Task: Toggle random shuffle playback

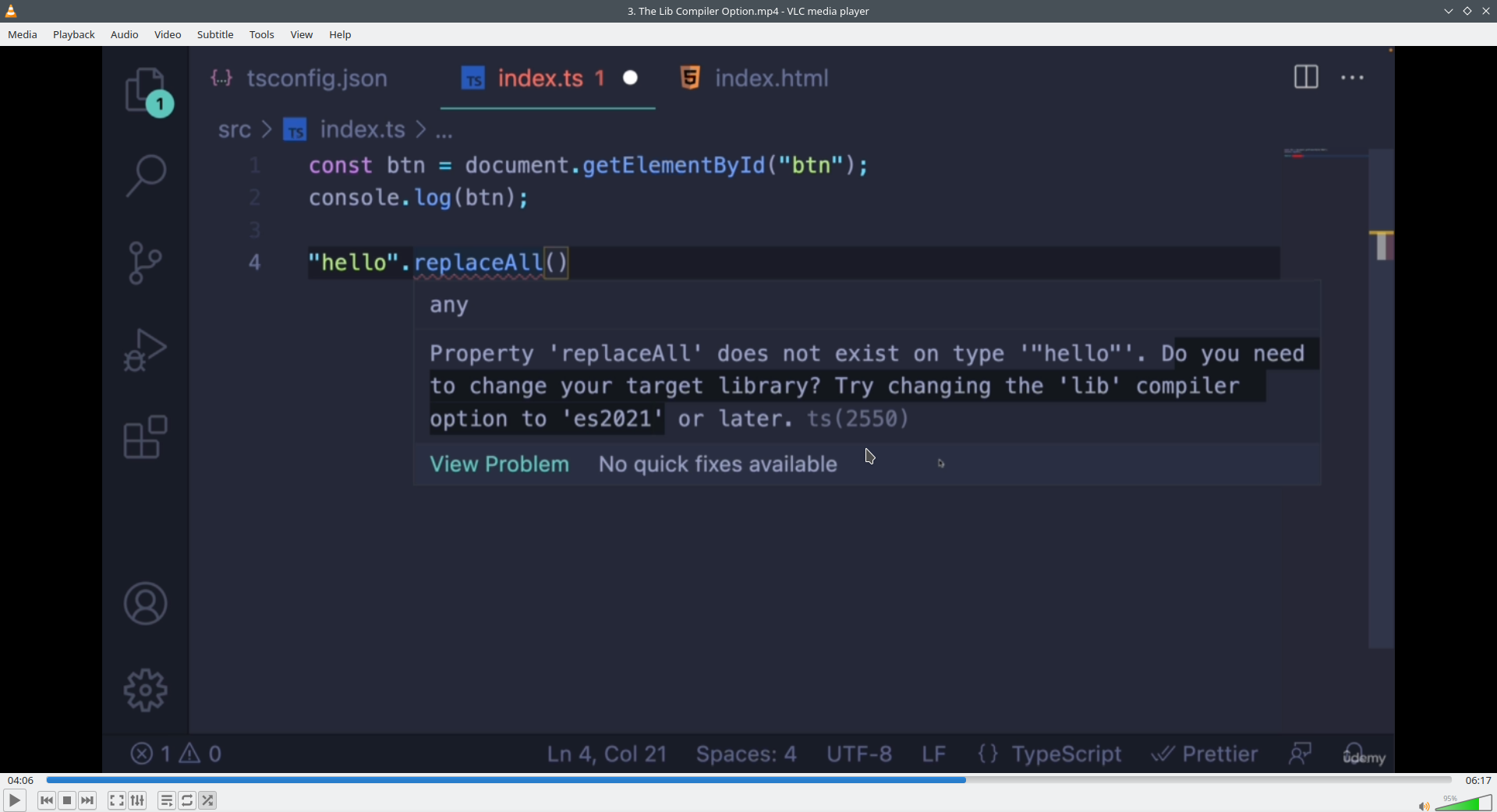Action: tap(208, 800)
